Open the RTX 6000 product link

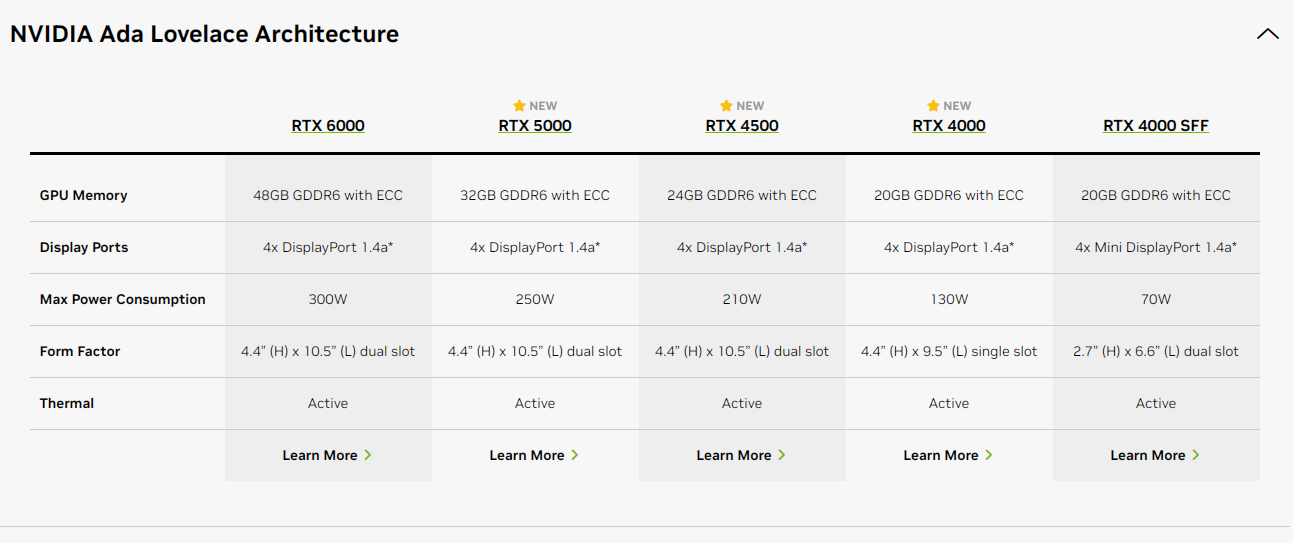328,126
